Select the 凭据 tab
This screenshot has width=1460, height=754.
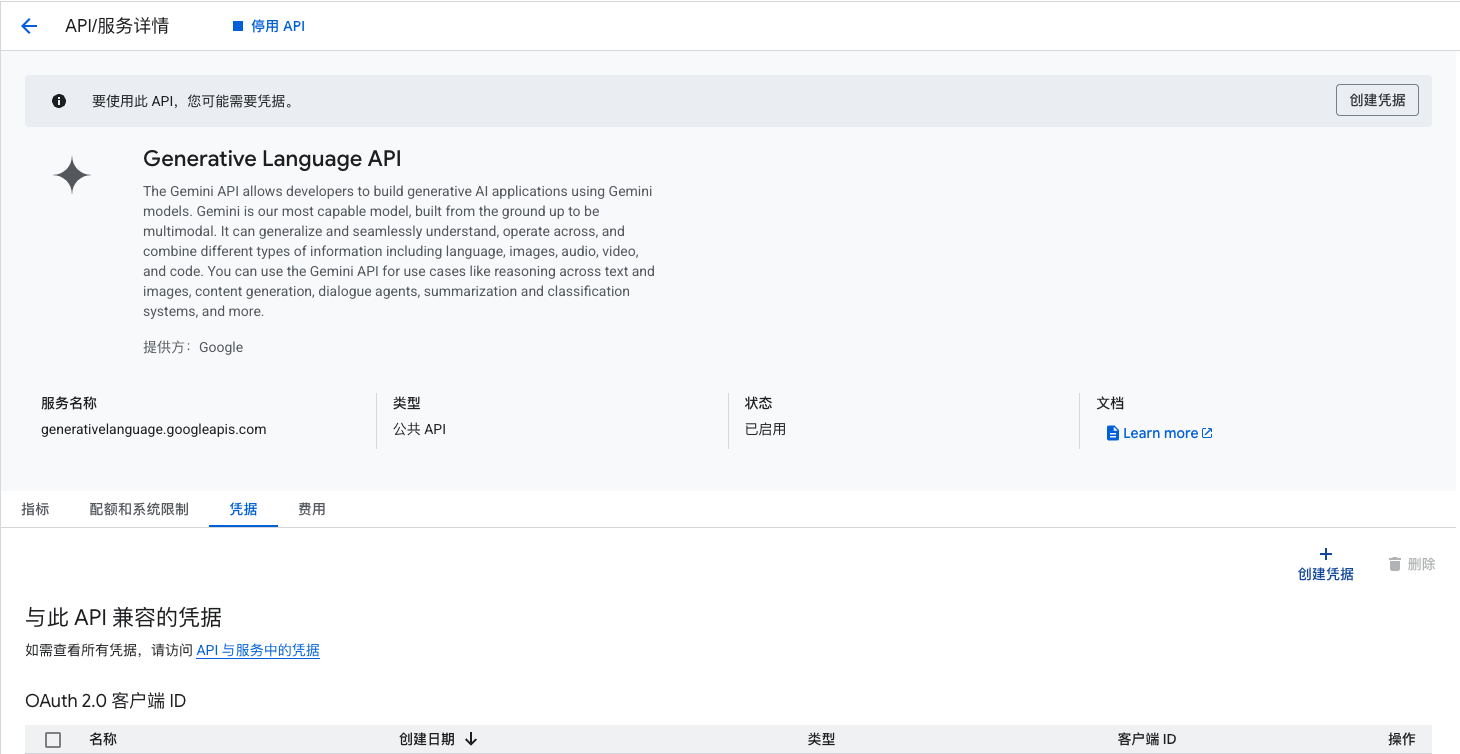(x=243, y=509)
